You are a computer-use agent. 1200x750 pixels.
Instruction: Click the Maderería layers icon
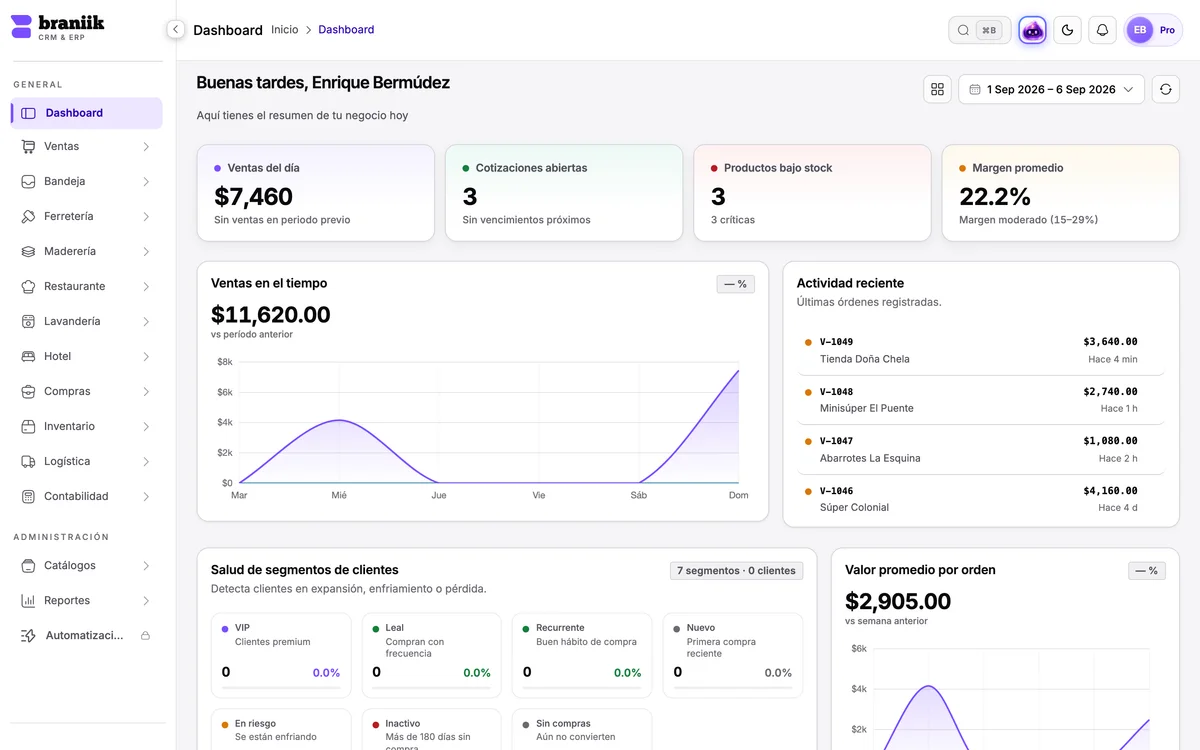click(x=28, y=251)
